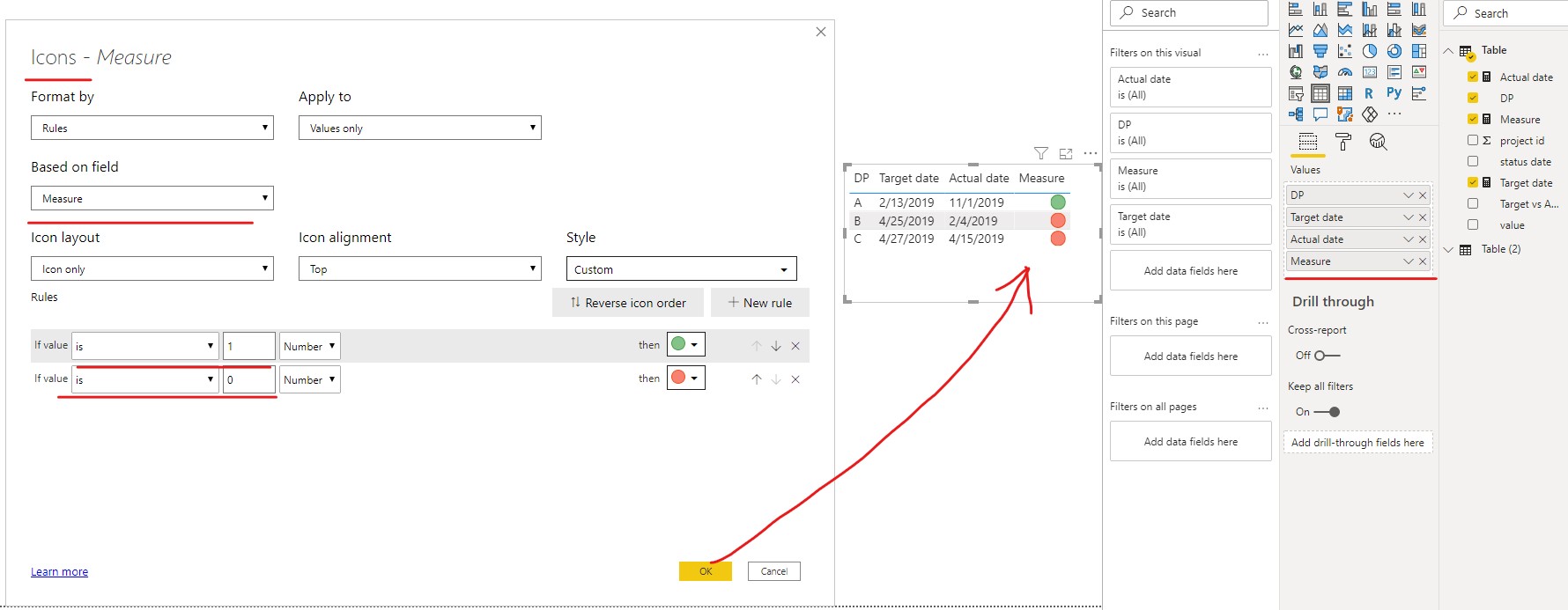The width and height of the screenshot is (1568, 610).
Task: Click the filter icon above the table visual
Action: [1040, 153]
